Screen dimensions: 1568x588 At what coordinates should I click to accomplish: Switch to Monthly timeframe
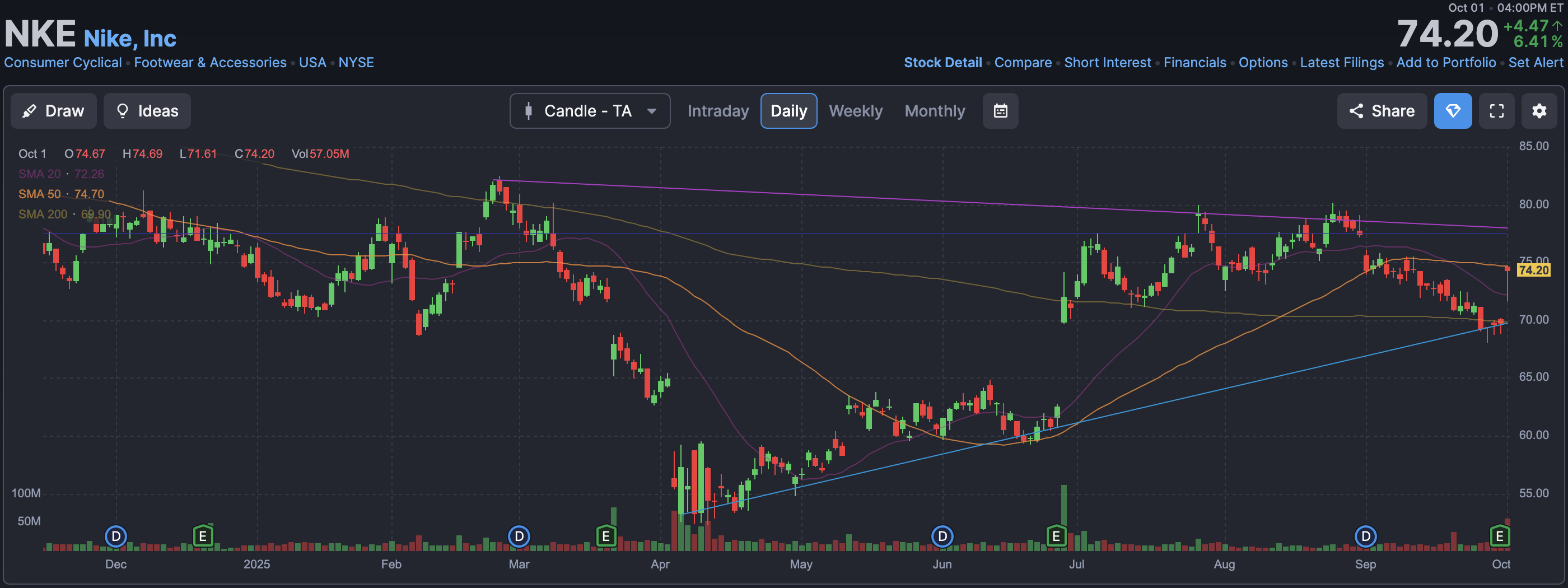click(934, 111)
